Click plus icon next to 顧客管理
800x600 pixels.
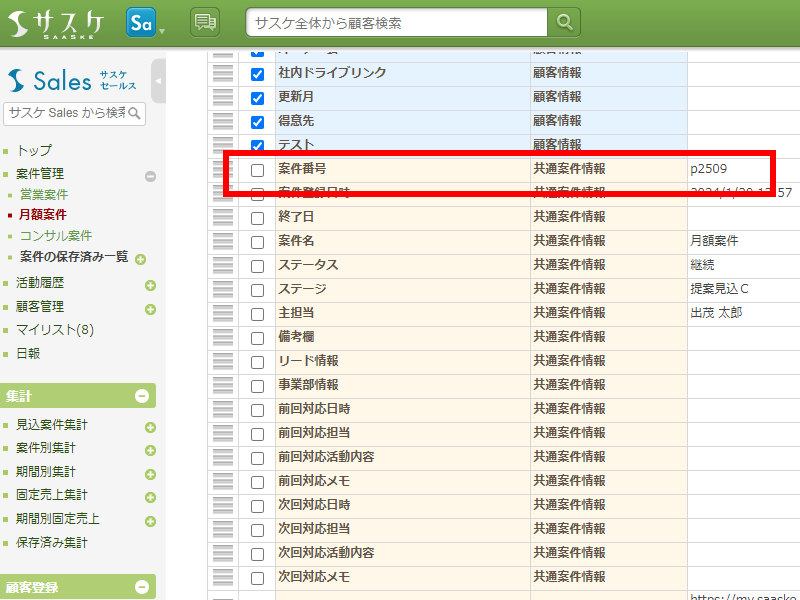tap(150, 308)
